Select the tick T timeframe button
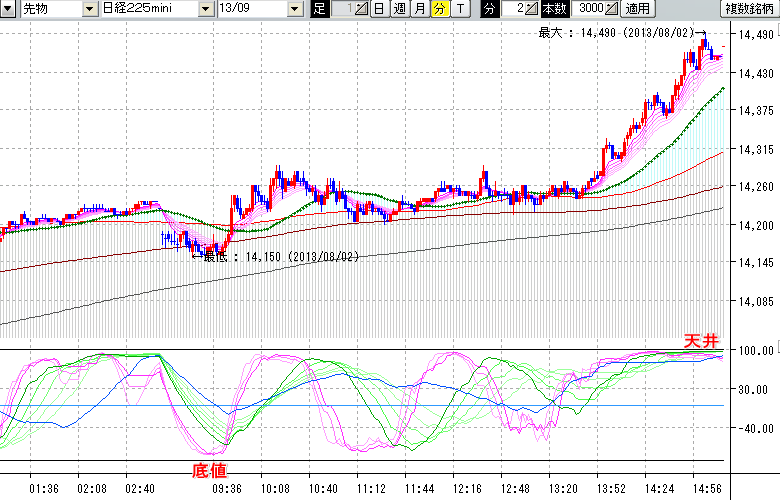The image size is (780, 500). point(459,9)
